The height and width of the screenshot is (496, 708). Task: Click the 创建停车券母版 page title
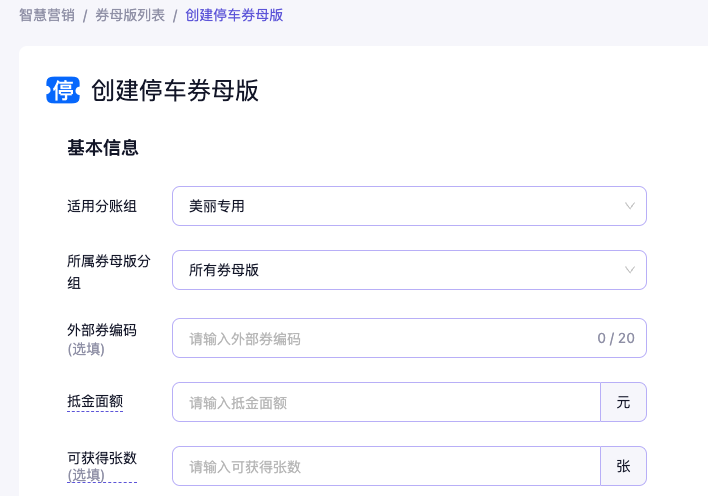click(175, 90)
